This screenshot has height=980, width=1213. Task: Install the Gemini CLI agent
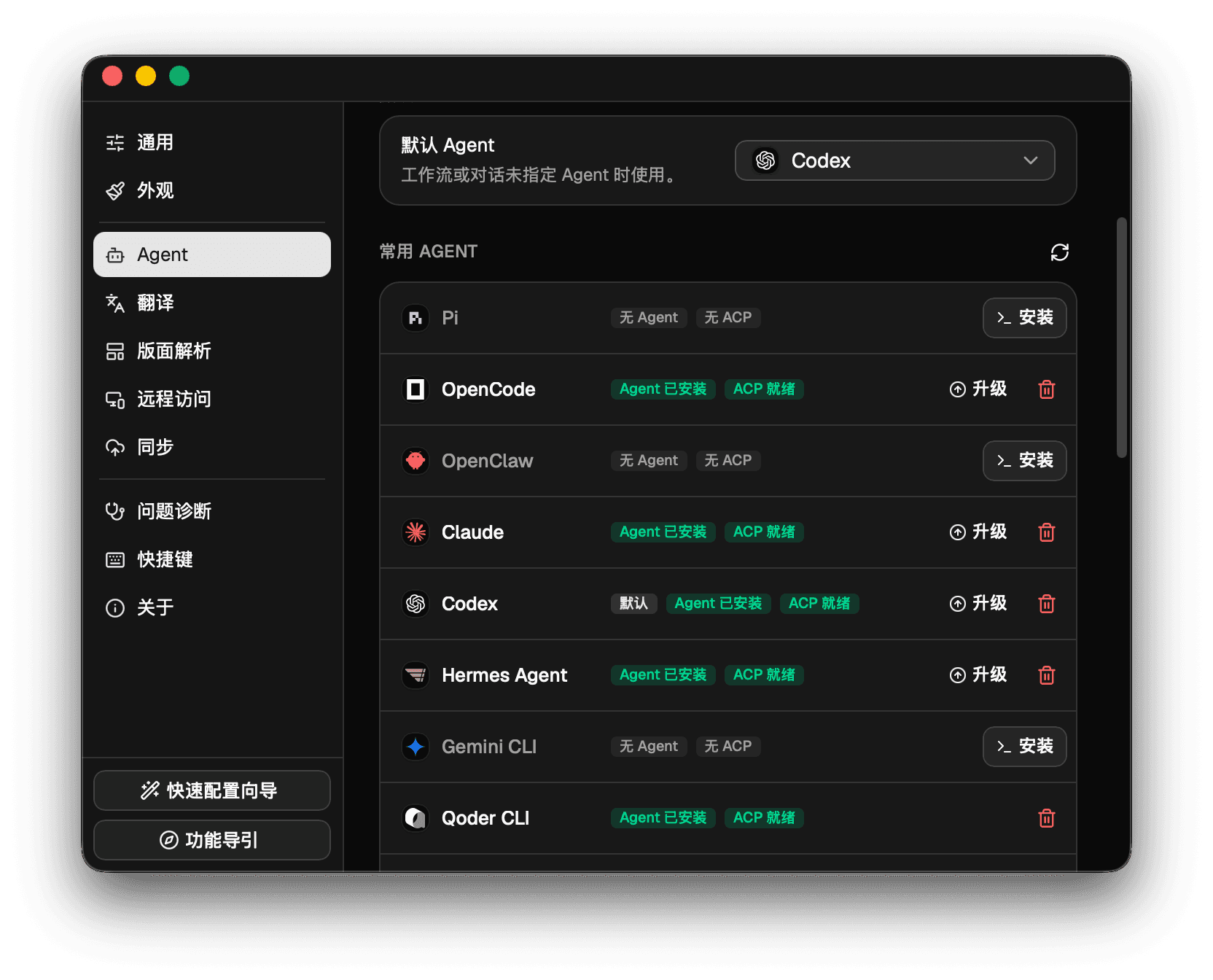tap(1024, 747)
